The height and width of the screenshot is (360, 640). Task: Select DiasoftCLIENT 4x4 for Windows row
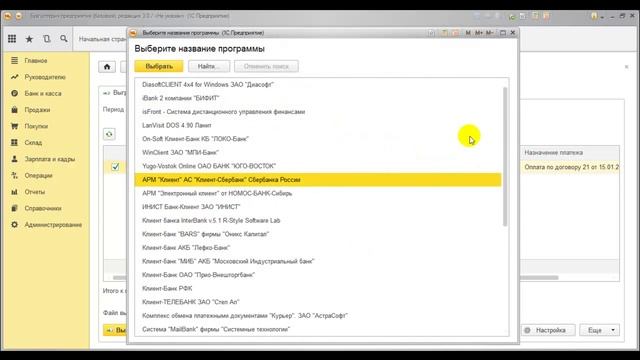click(318, 84)
